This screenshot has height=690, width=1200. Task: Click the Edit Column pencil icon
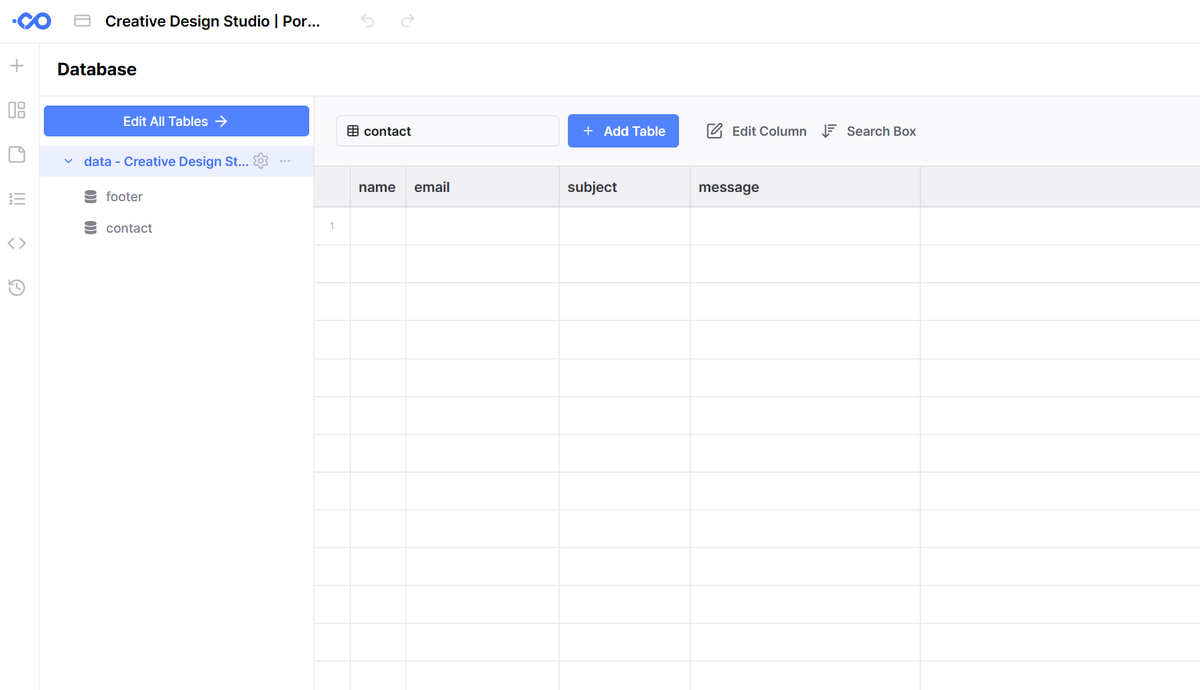click(714, 131)
